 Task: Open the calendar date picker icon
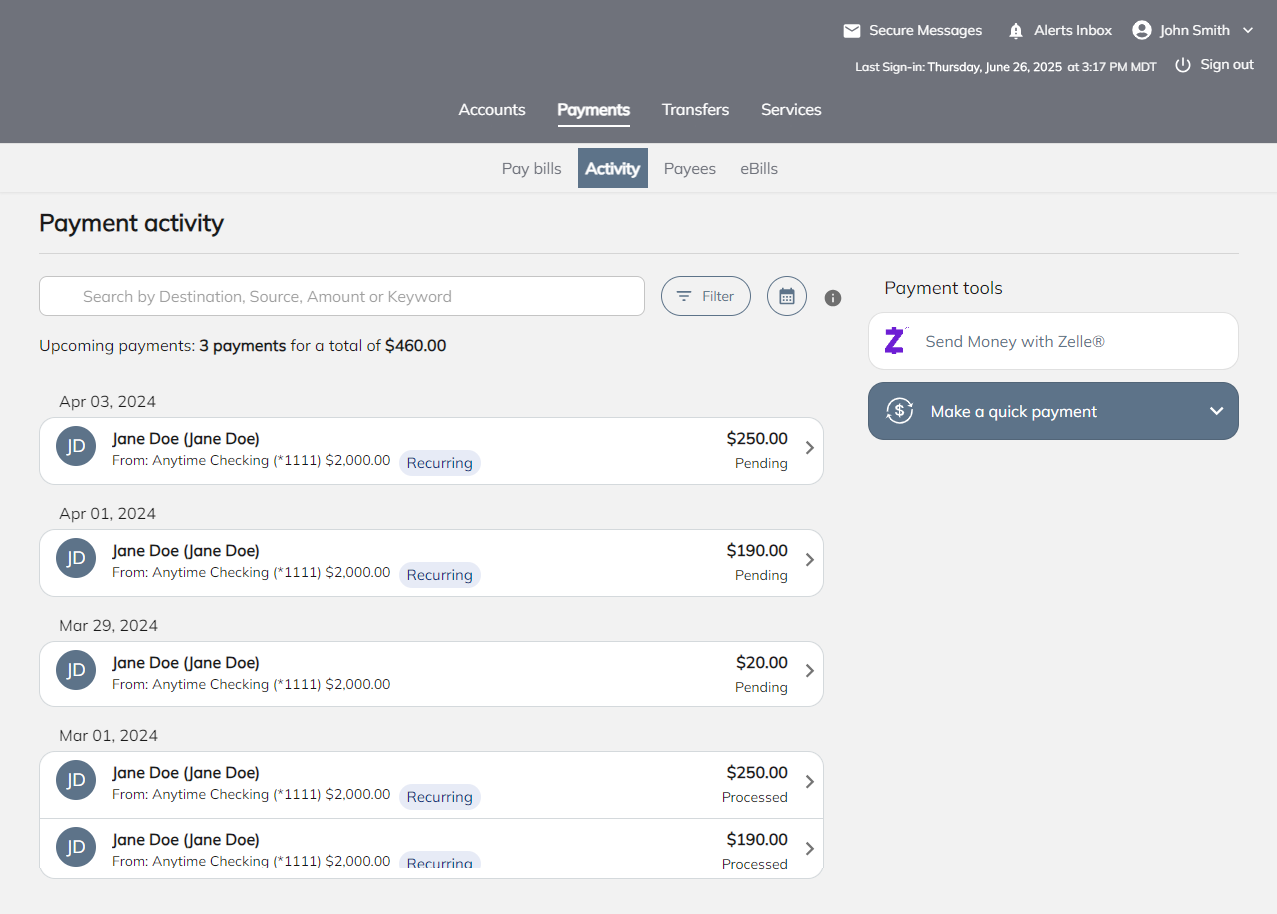tap(787, 296)
